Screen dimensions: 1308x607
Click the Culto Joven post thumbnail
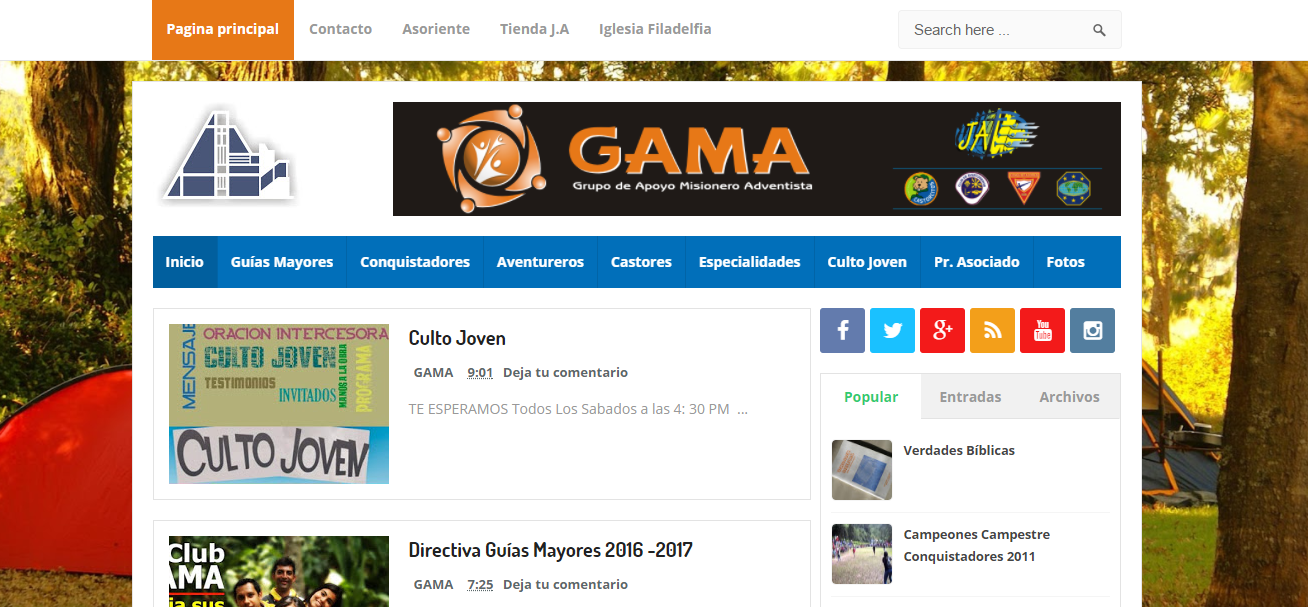pos(279,404)
